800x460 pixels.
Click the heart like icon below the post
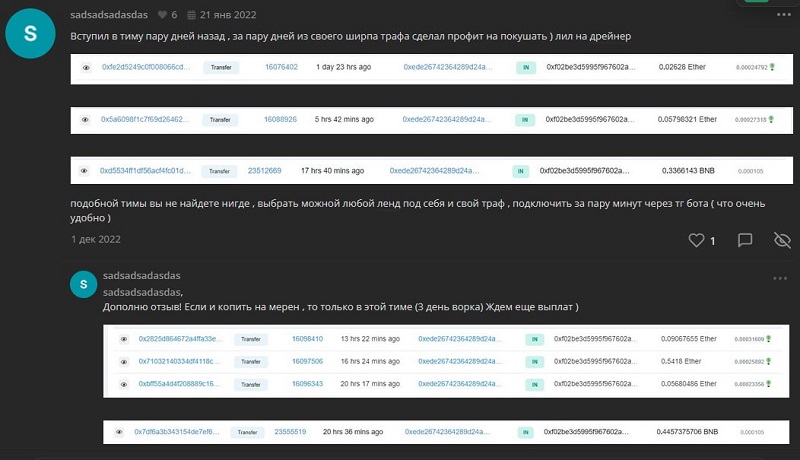point(697,240)
